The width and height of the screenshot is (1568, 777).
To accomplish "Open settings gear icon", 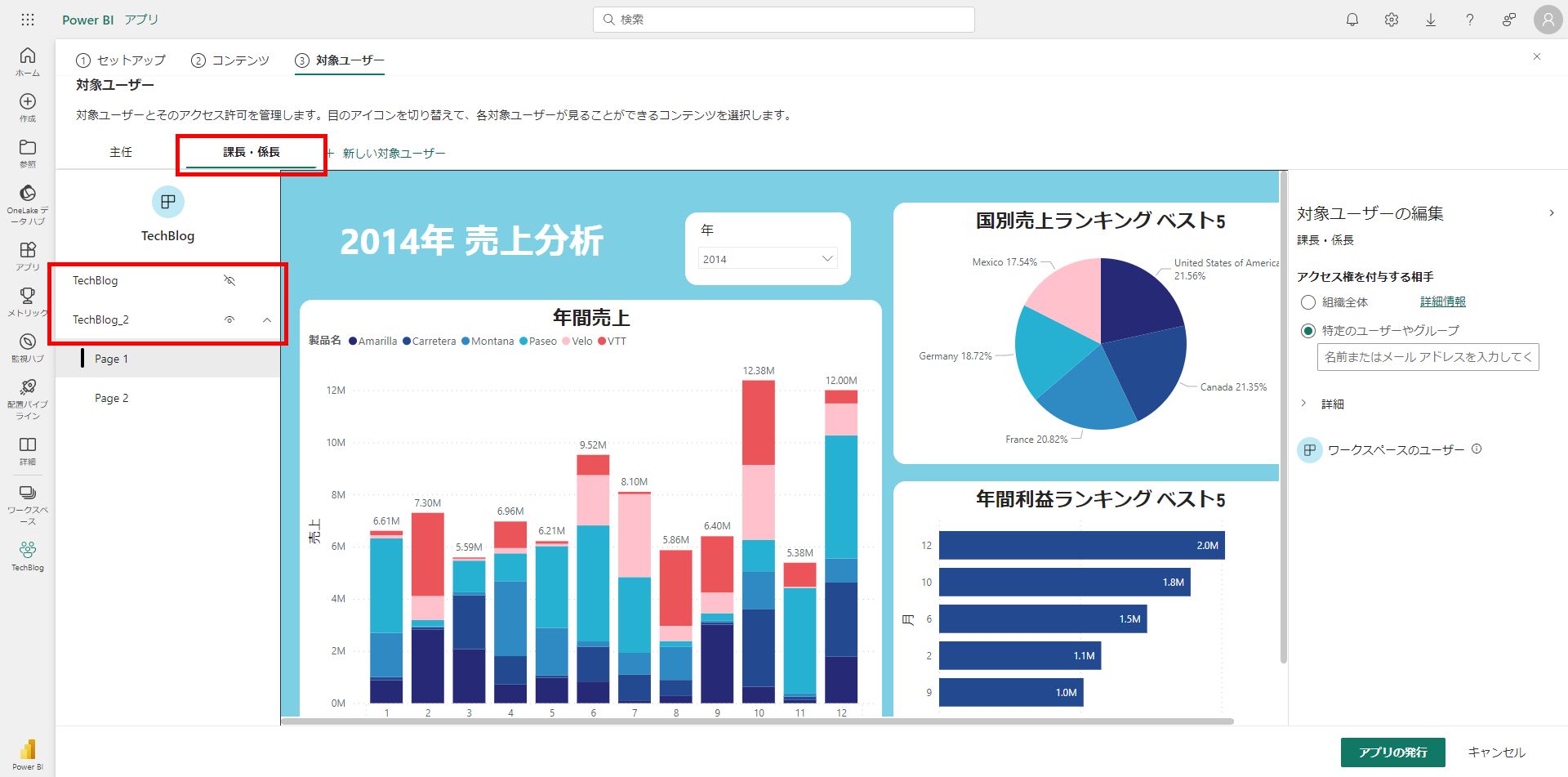I will (1392, 20).
